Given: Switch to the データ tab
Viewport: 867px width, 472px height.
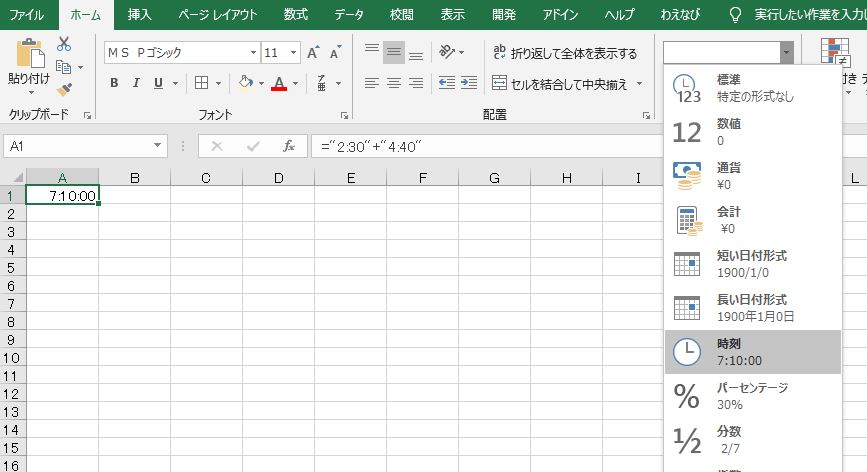Looking at the screenshot, I should (x=349, y=14).
